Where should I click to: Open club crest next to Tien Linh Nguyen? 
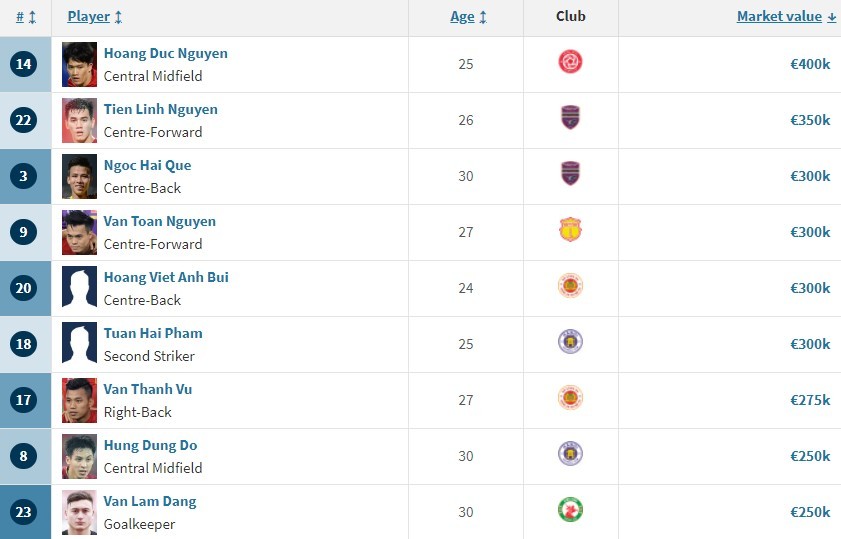(570, 117)
